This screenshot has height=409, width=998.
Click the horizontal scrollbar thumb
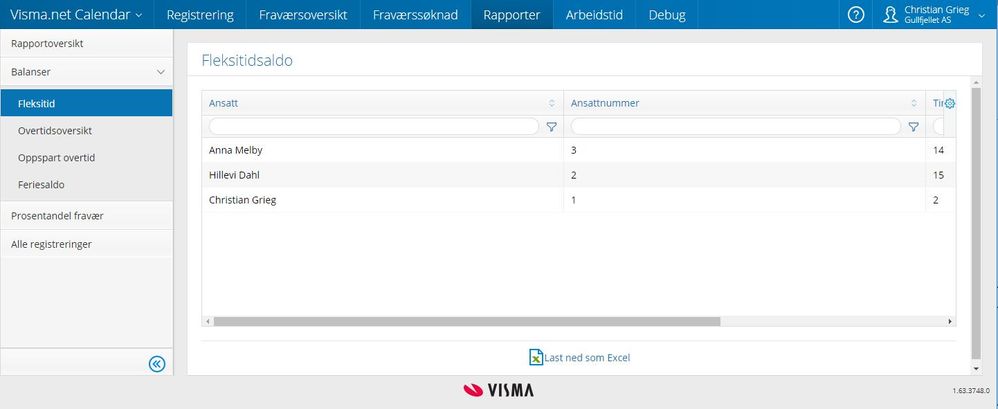pyautogui.click(x=467, y=322)
